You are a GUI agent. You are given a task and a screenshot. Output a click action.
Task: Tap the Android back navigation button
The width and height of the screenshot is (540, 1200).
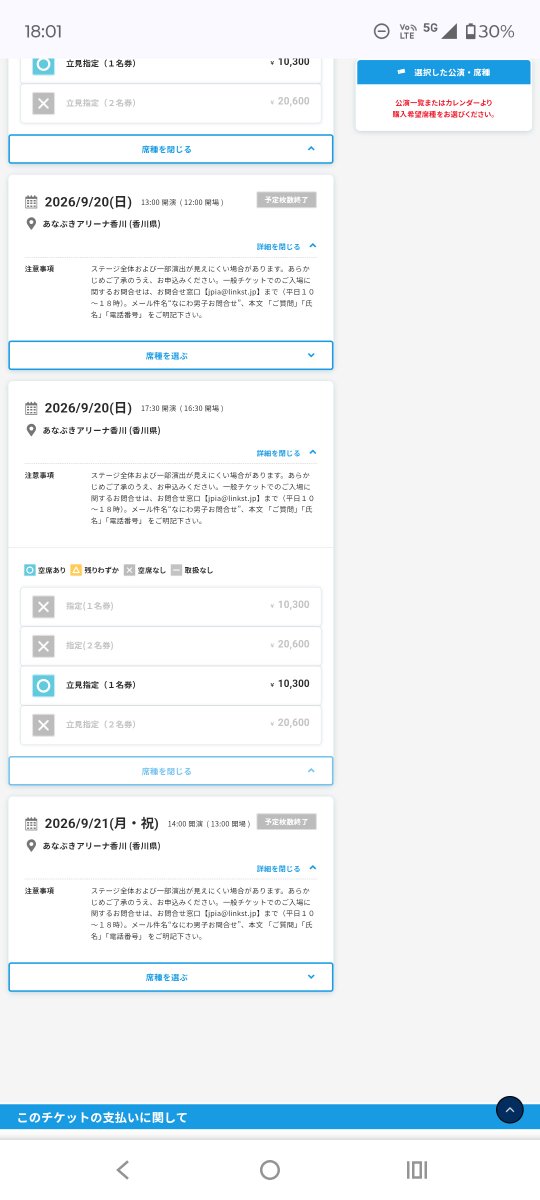point(122,1170)
